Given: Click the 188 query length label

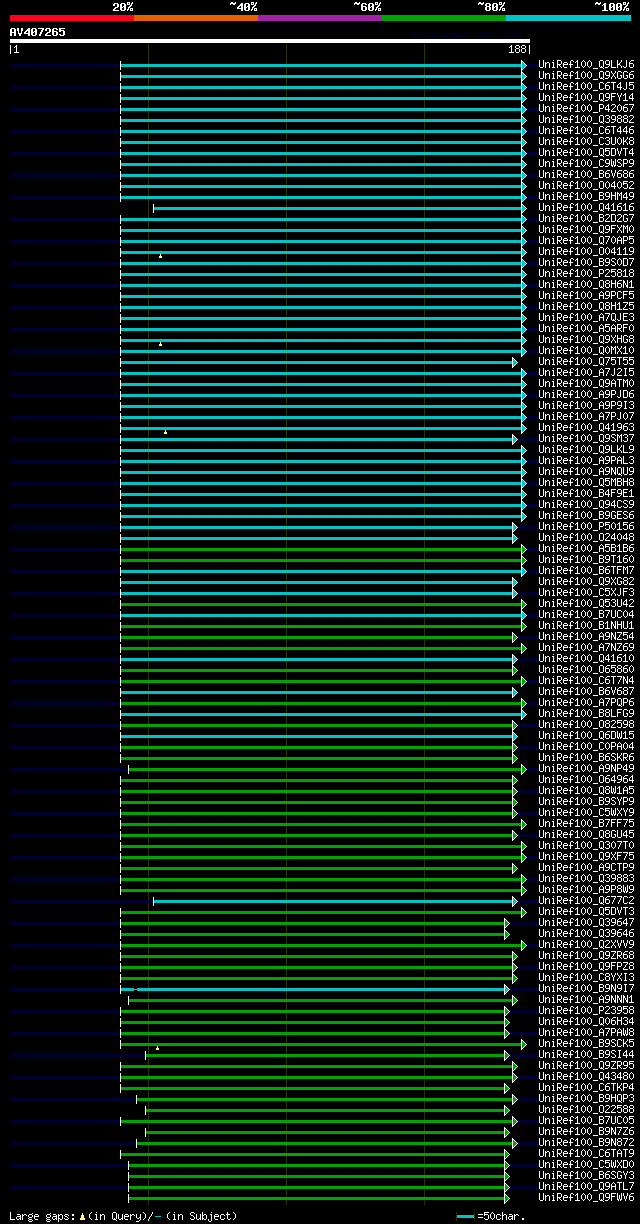Looking at the screenshot, I should (x=517, y=49).
